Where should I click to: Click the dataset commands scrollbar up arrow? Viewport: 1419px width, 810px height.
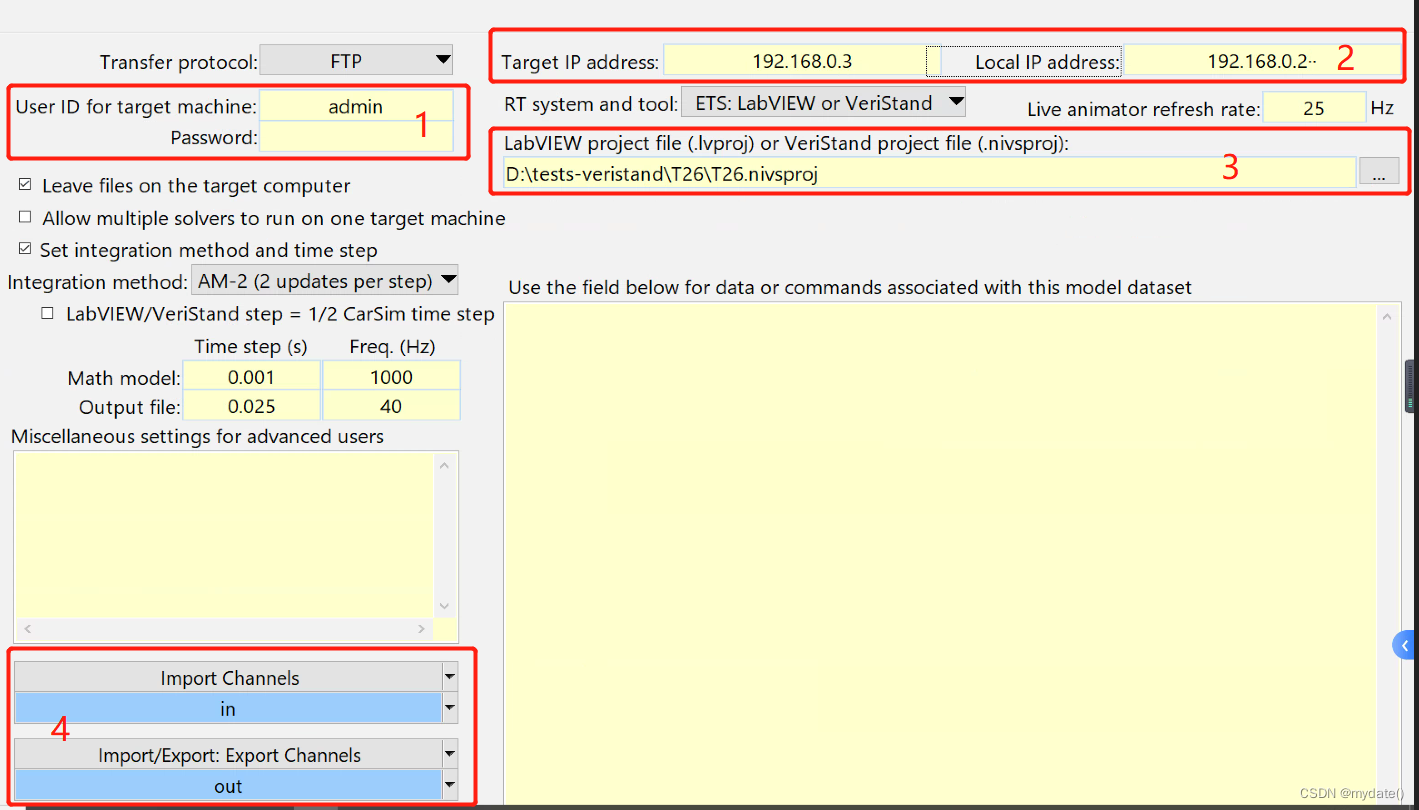pos(1386,317)
